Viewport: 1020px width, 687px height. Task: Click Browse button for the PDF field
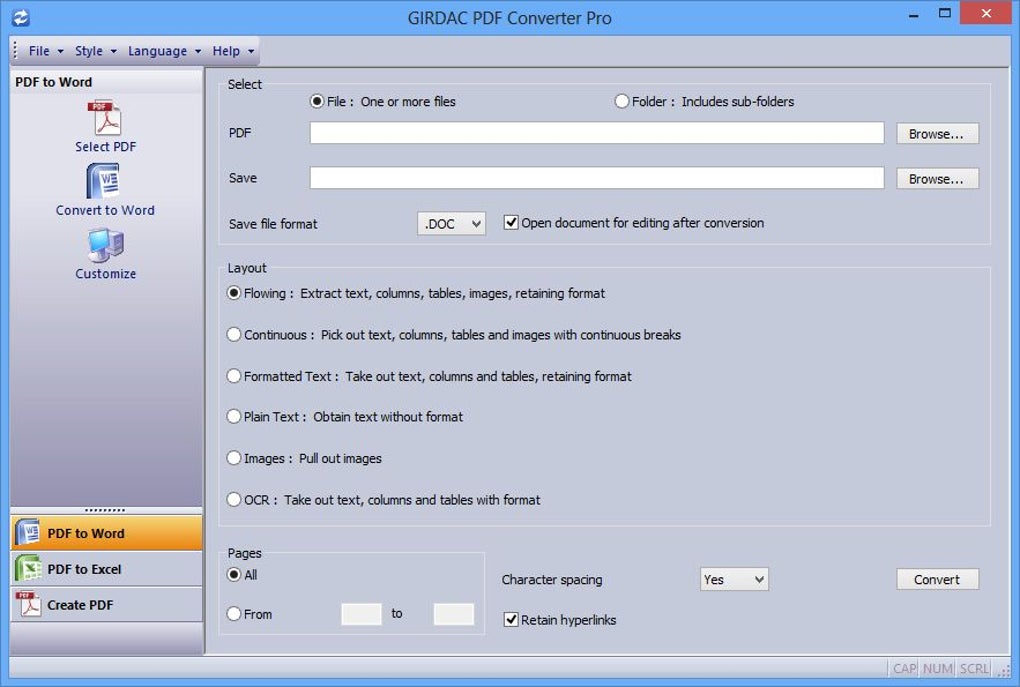point(937,133)
